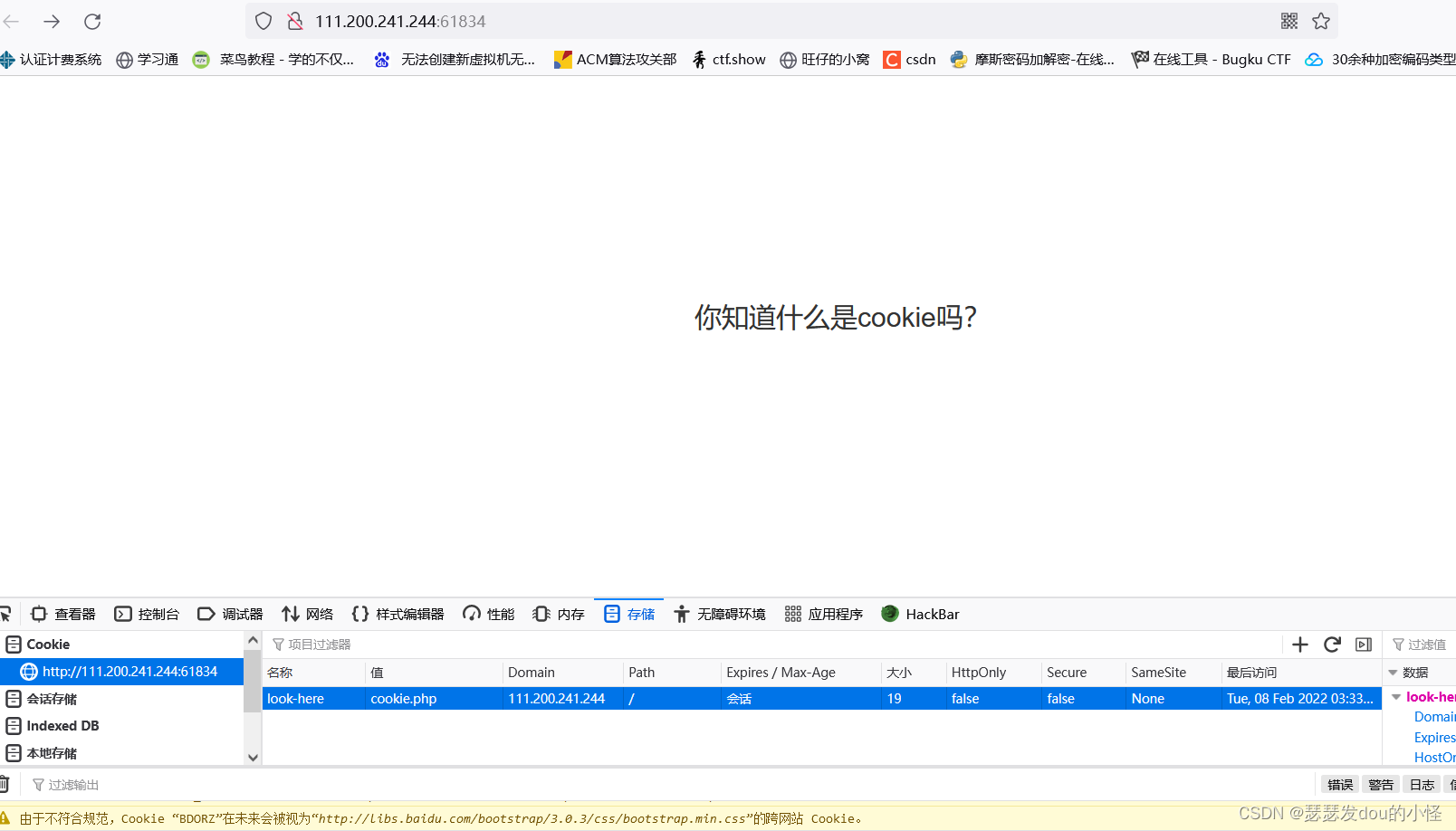Open the 菜鸟教程 bookmark
Screen dimensions: 1456x831
click(273, 59)
